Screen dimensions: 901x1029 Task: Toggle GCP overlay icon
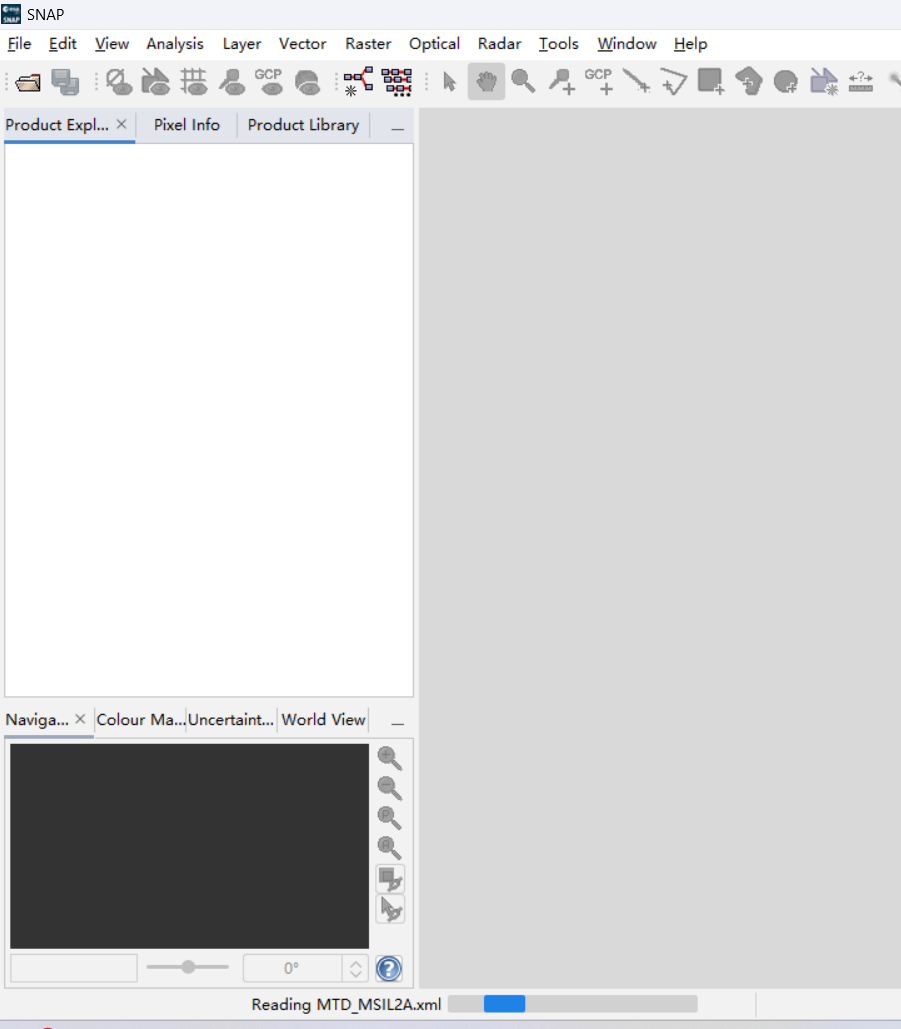pyautogui.click(x=269, y=82)
